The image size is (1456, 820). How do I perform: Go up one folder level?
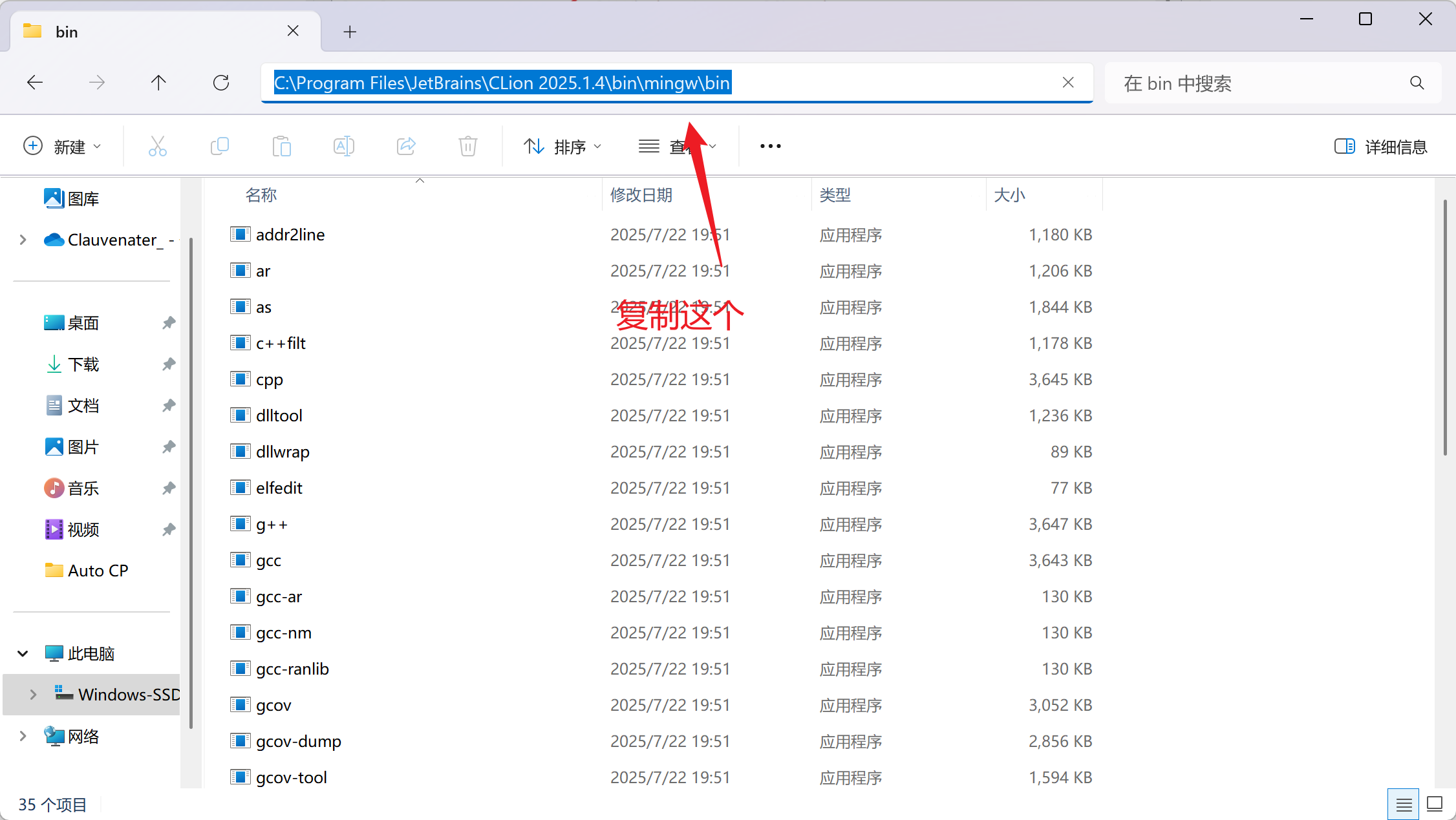point(158,83)
